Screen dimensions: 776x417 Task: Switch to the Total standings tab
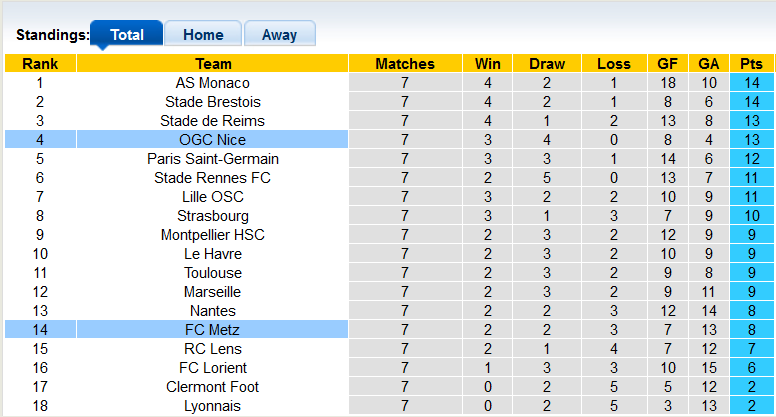tap(127, 34)
